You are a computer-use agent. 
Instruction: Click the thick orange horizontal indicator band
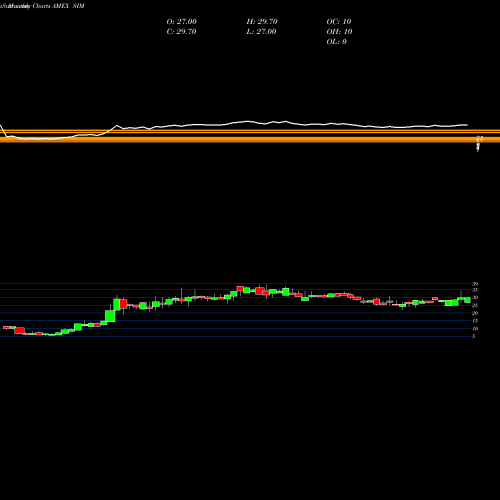coord(250,139)
